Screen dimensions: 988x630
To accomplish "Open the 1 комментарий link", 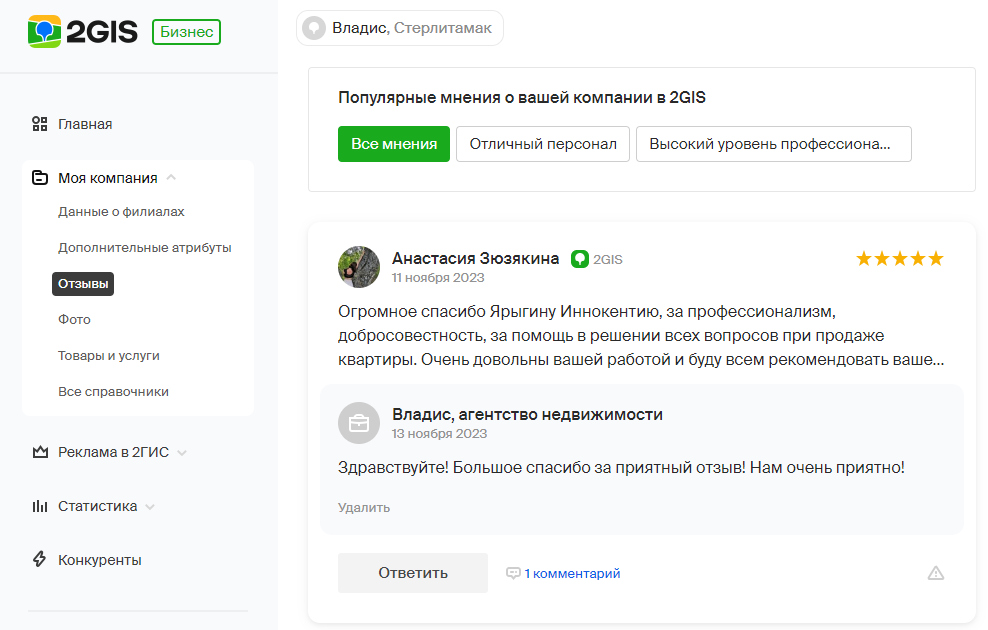I will point(572,573).
